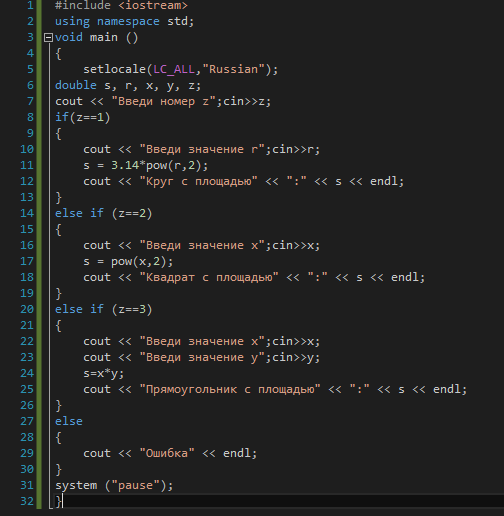The image size is (504, 516).
Task: Place cursor on the #include <iostream> line
Action: click(121, 5)
